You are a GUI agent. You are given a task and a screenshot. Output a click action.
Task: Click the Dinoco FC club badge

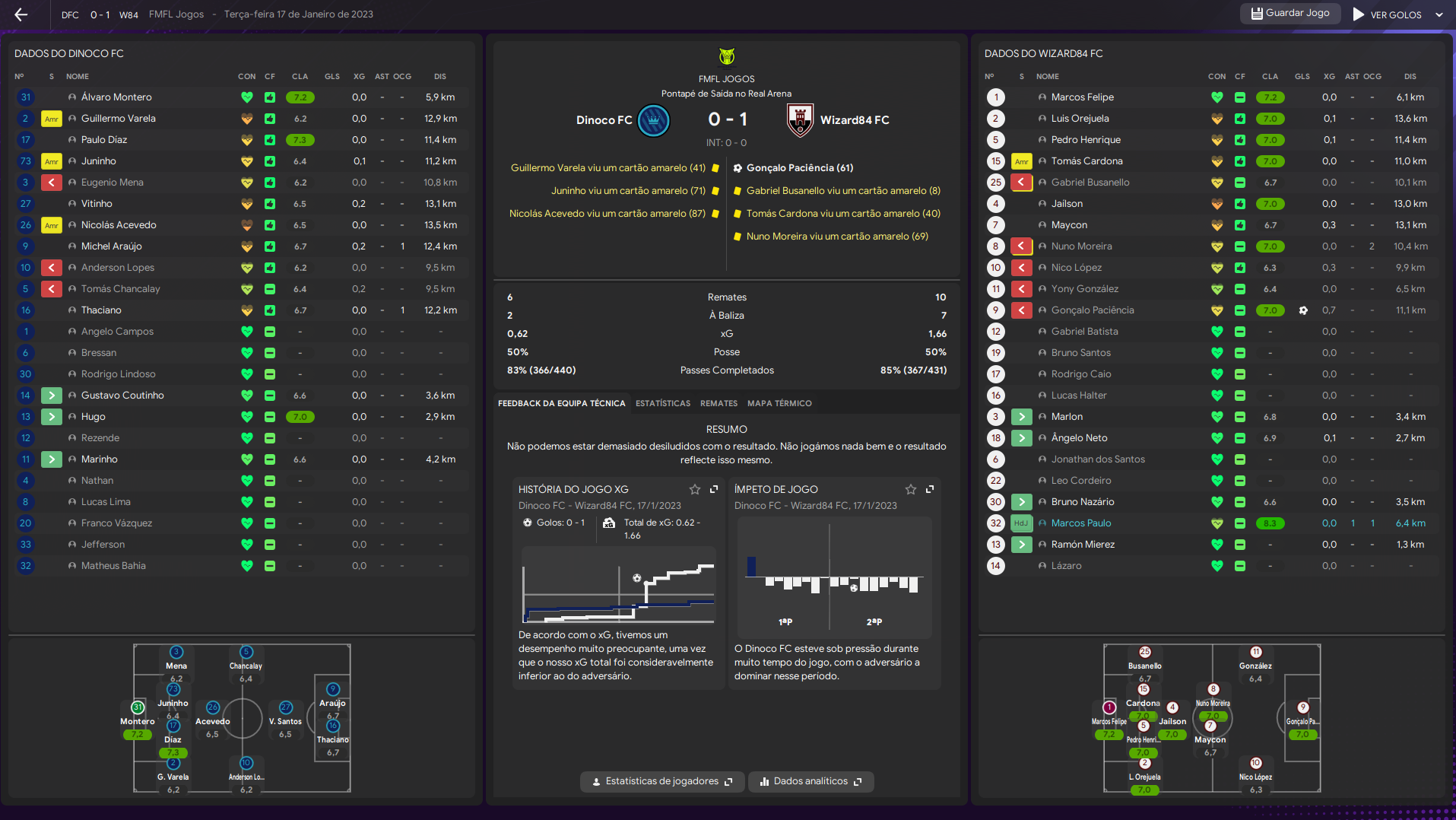pyautogui.click(x=653, y=120)
